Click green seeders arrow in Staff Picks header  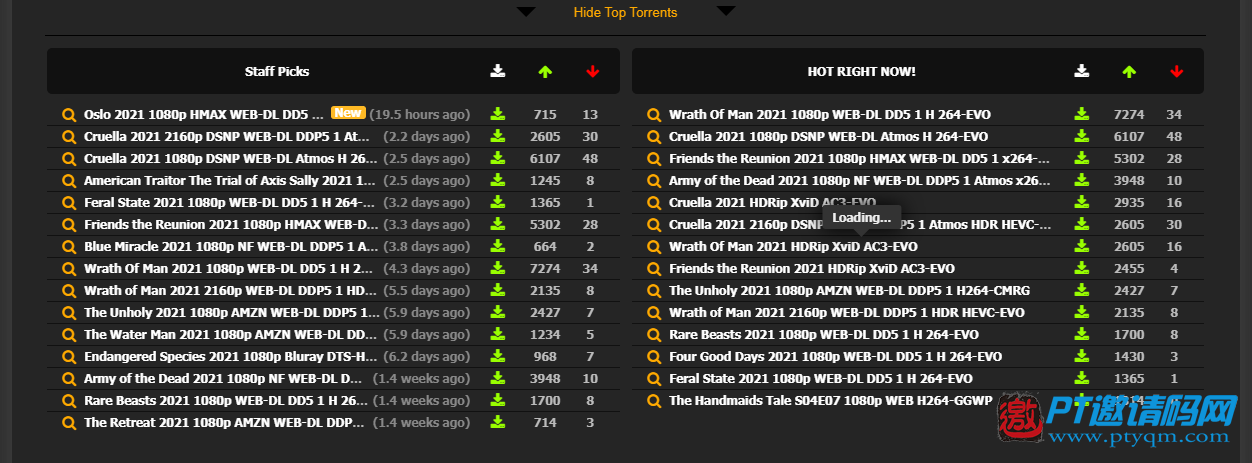545,71
